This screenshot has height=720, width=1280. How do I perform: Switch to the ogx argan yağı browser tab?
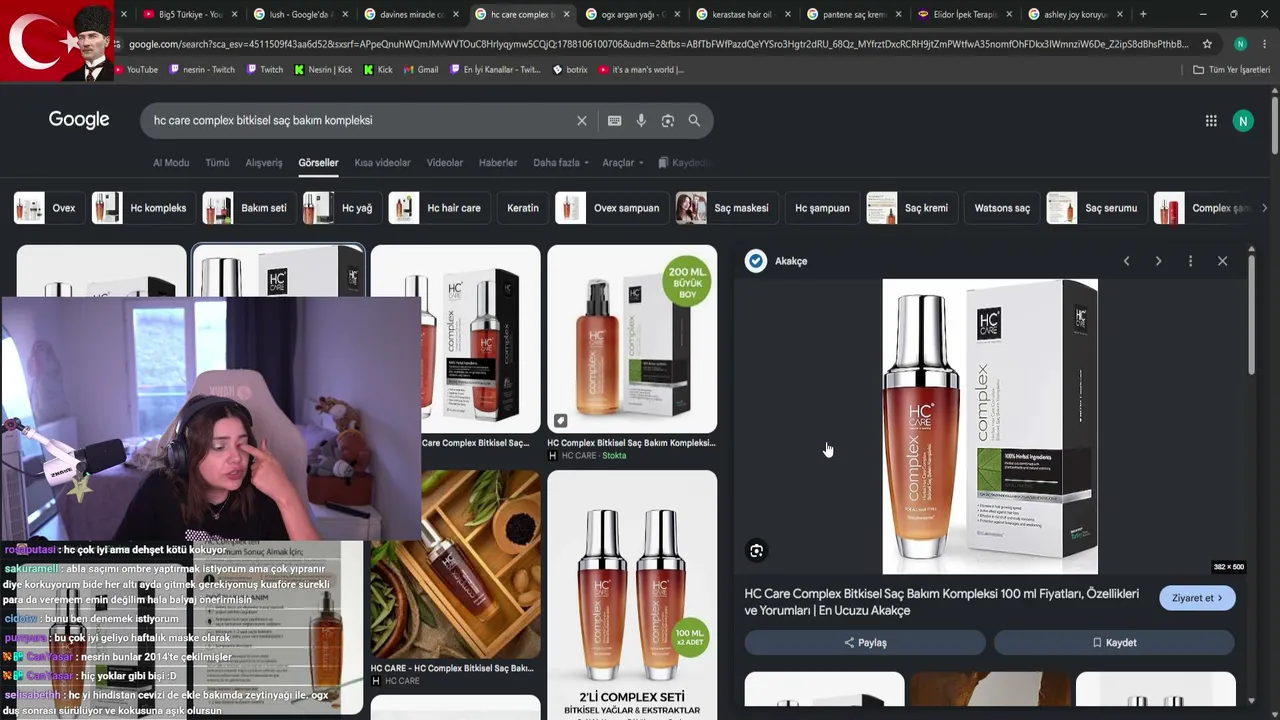coord(634,14)
